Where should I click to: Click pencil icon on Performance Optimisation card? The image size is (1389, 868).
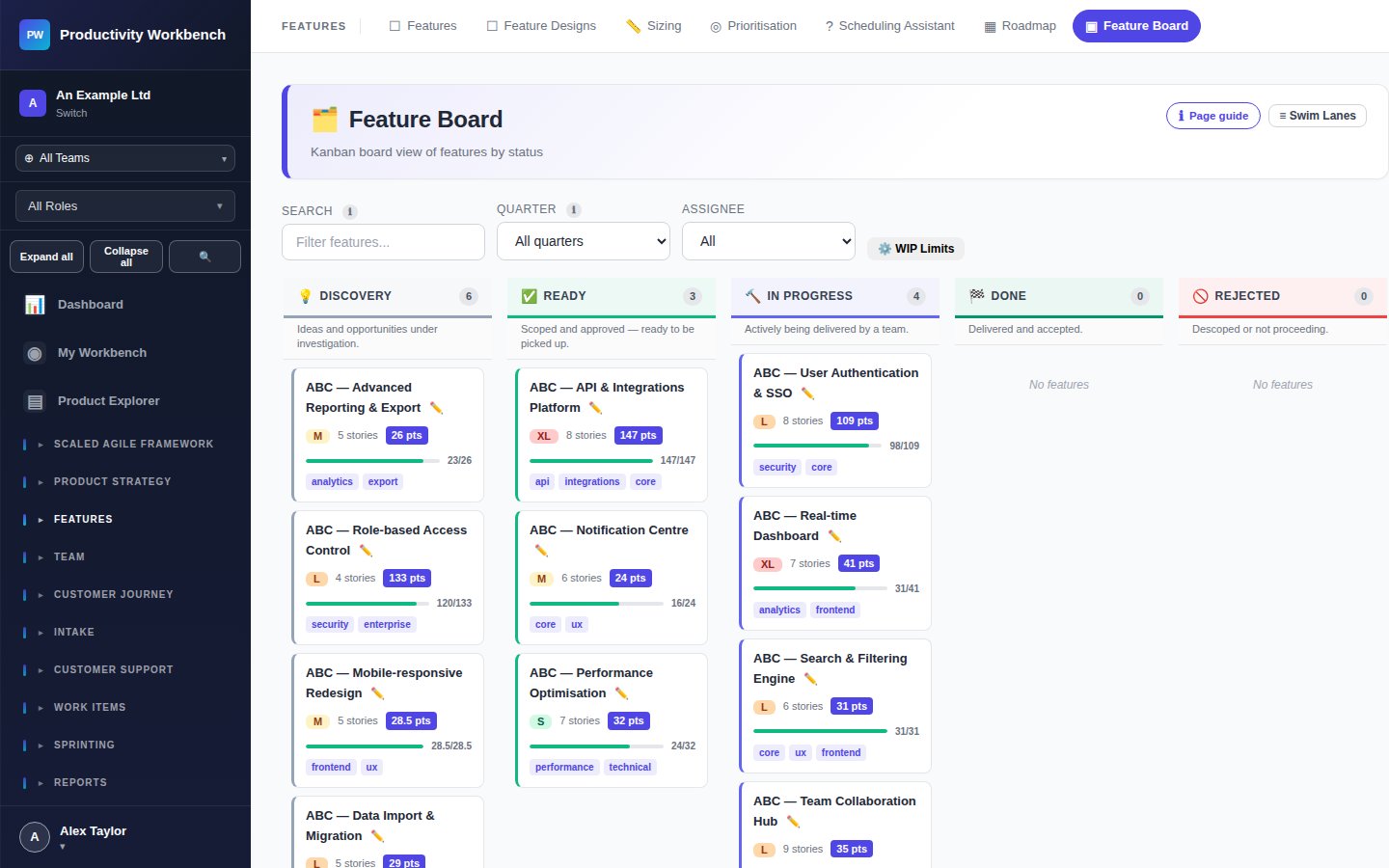click(621, 693)
